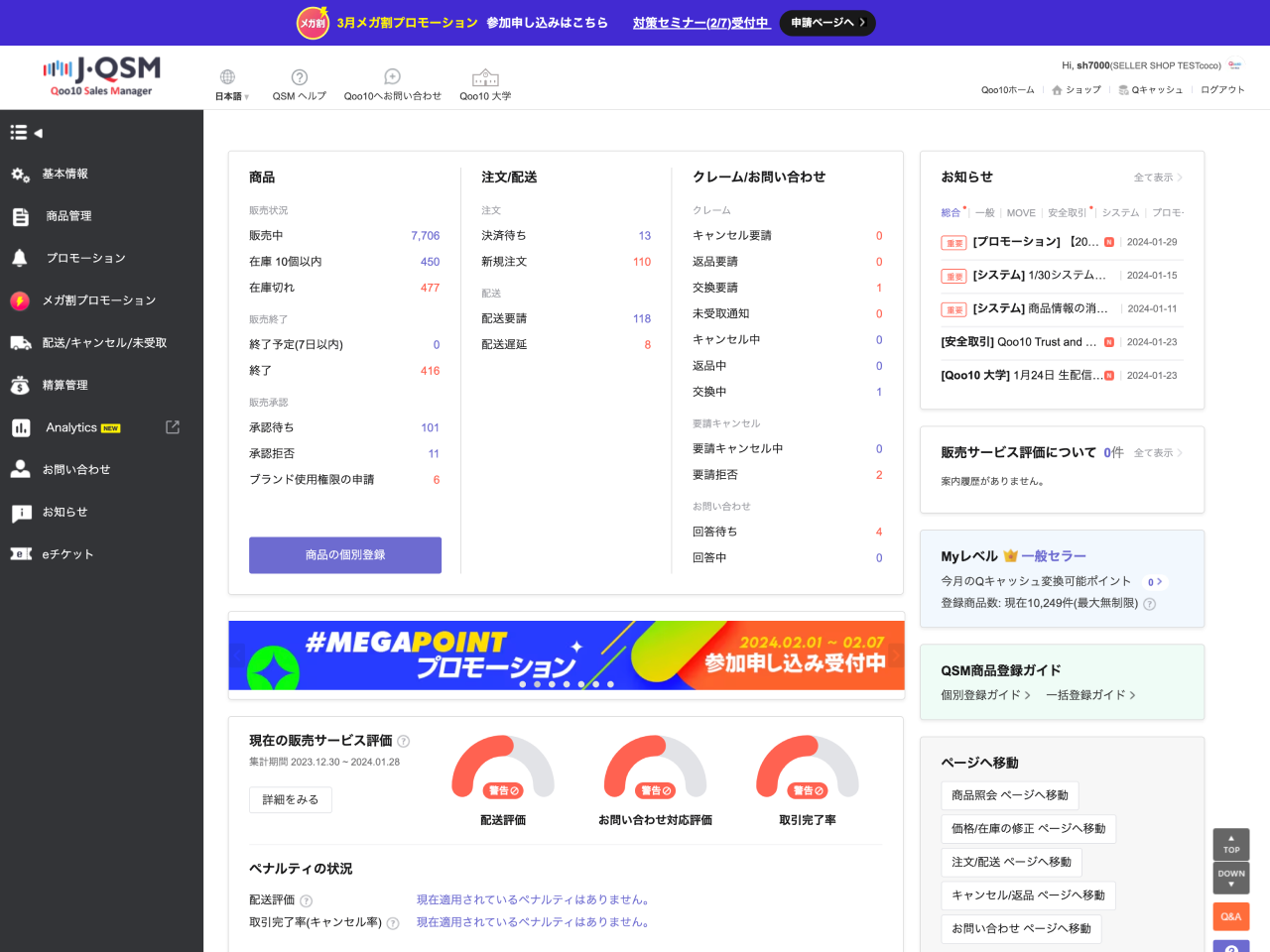Open Qoo10ホーム top menu link
The width and height of the screenshot is (1270, 952).
coord(1008,90)
